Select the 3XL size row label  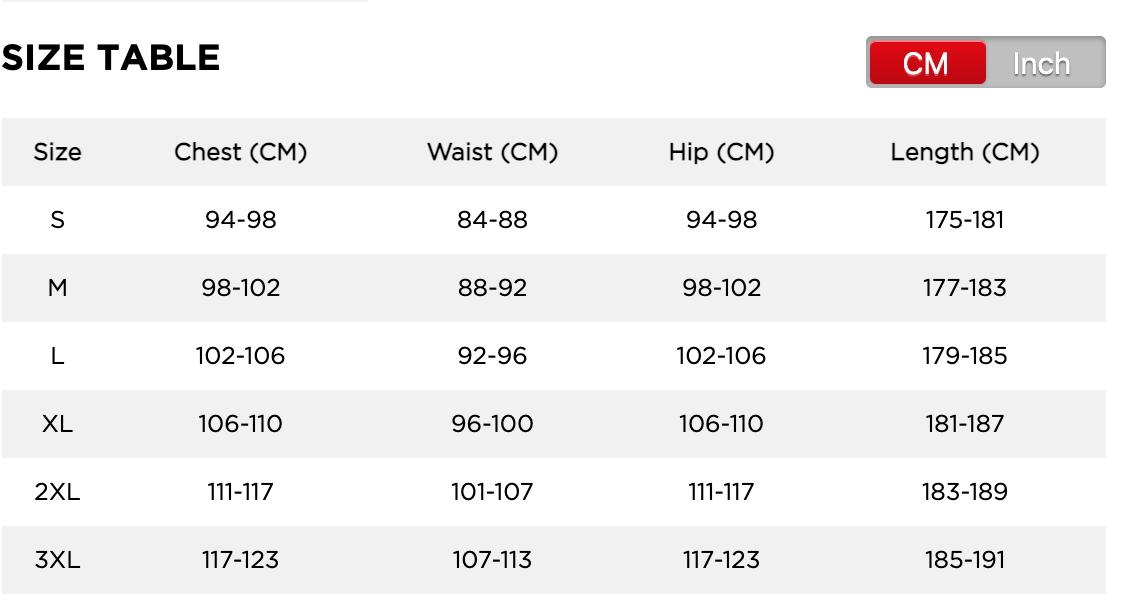(57, 560)
